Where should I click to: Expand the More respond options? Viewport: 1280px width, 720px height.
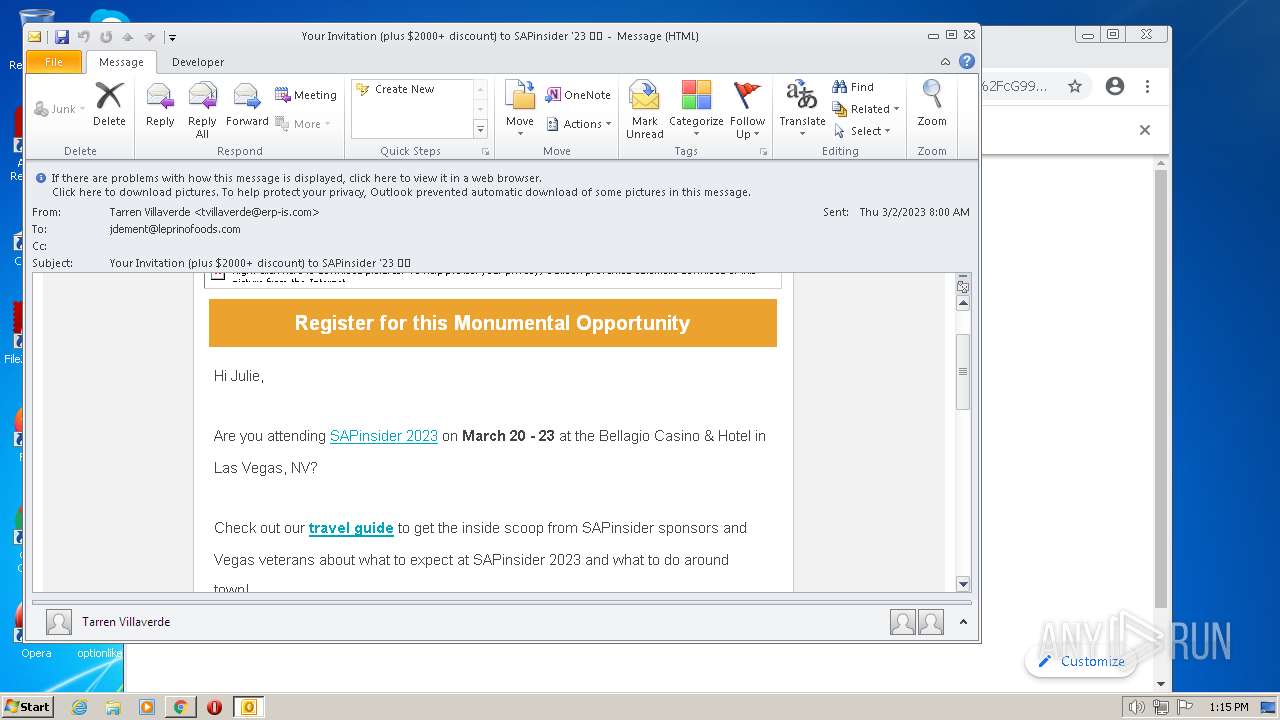tap(302, 124)
